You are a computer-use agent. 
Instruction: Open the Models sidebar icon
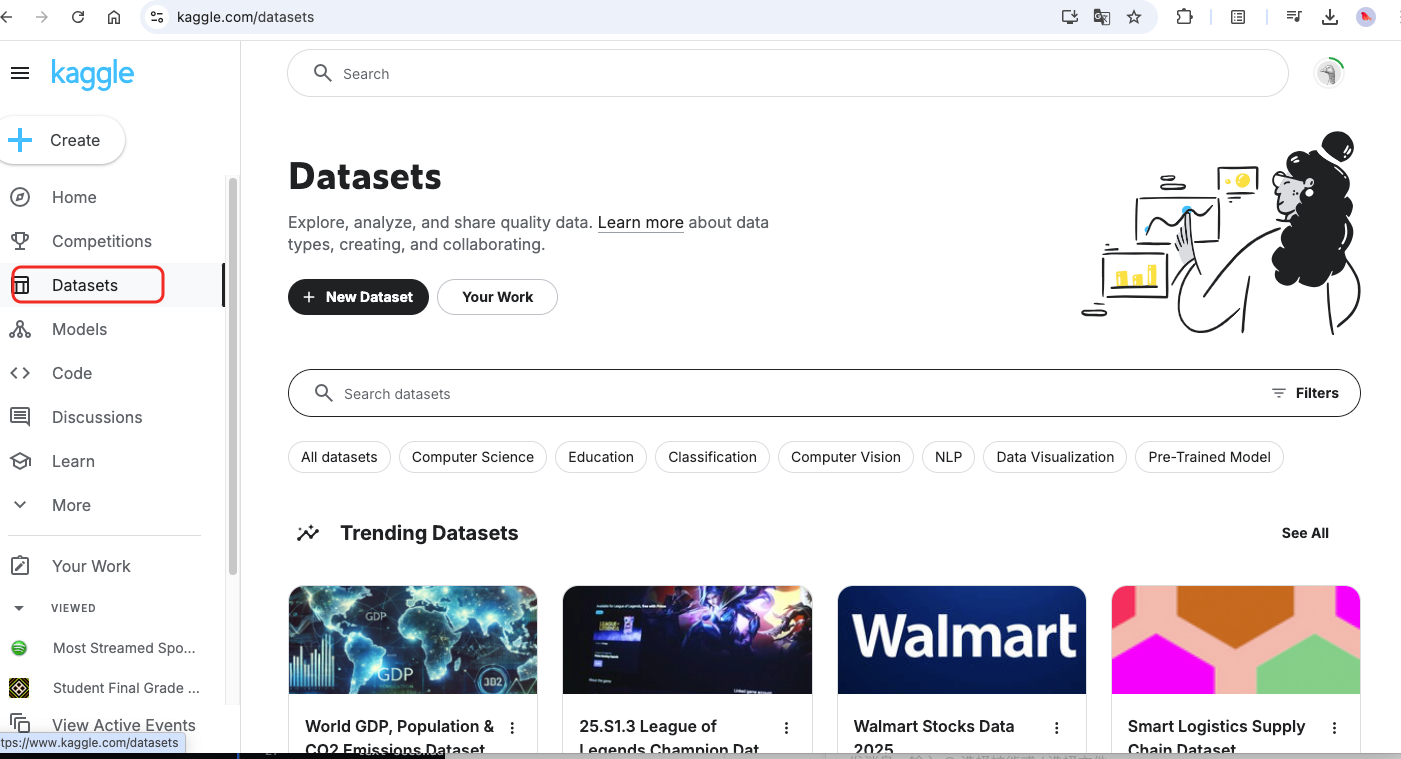(21, 328)
